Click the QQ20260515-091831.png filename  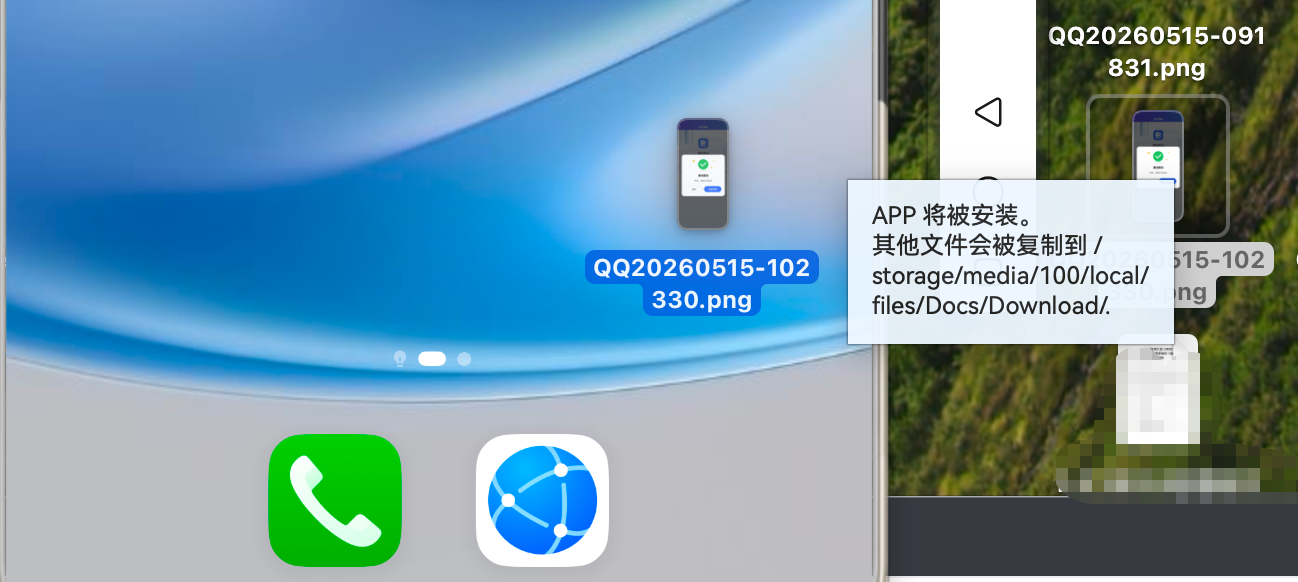tap(1157, 52)
